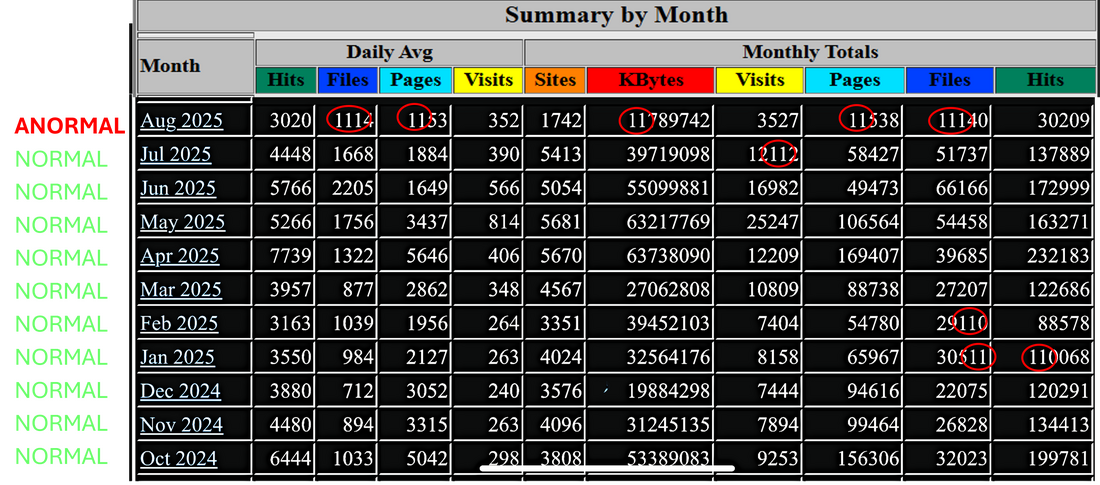Click the white home indicator bar at bottom

coord(607,467)
